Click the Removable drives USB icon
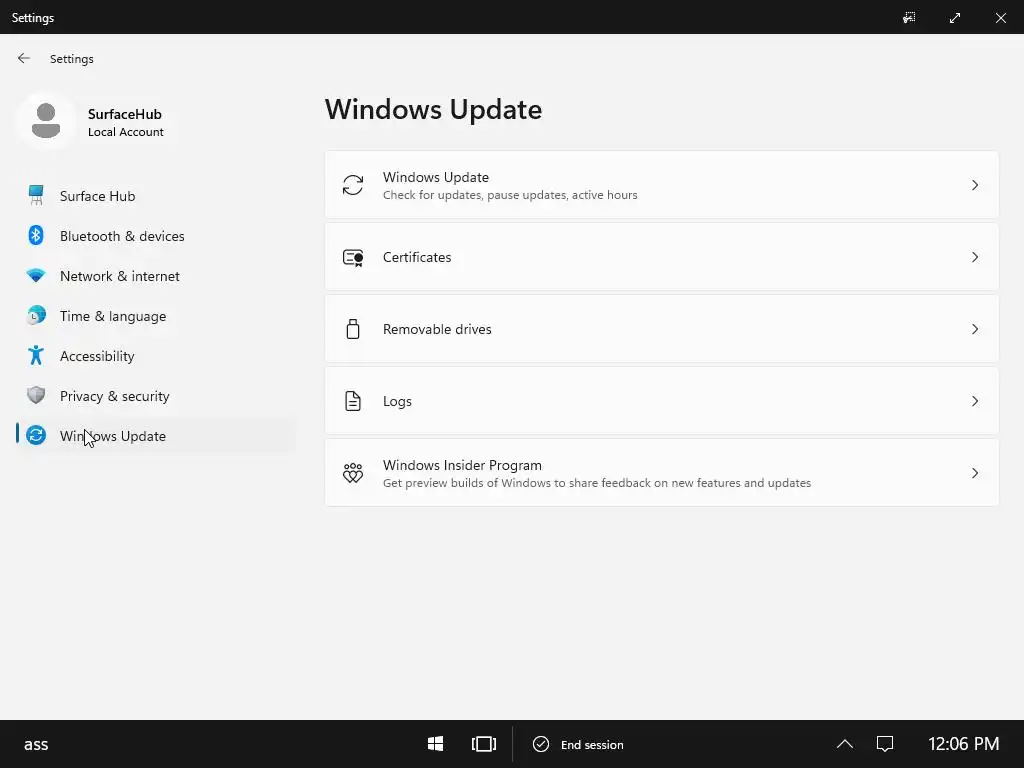Viewport: 1024px width, 768px height. point(353,329)
